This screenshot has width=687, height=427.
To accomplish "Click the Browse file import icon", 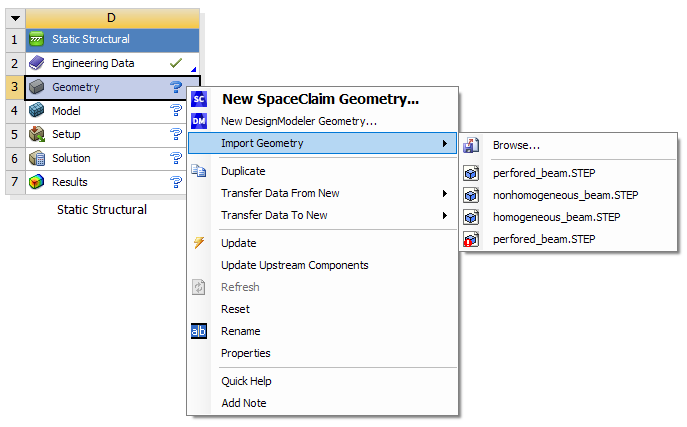I will click(471, 145).
